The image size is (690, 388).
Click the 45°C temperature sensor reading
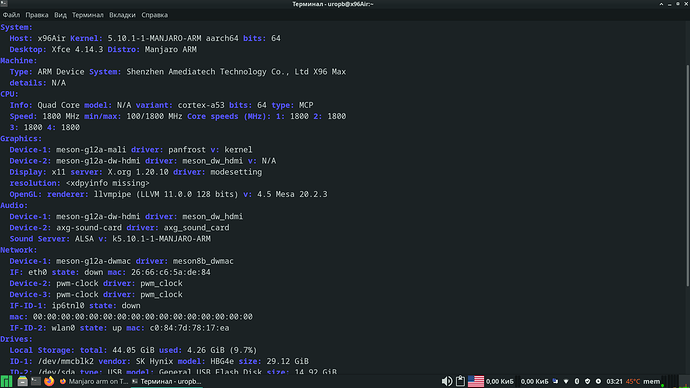[x=633, y=381]
